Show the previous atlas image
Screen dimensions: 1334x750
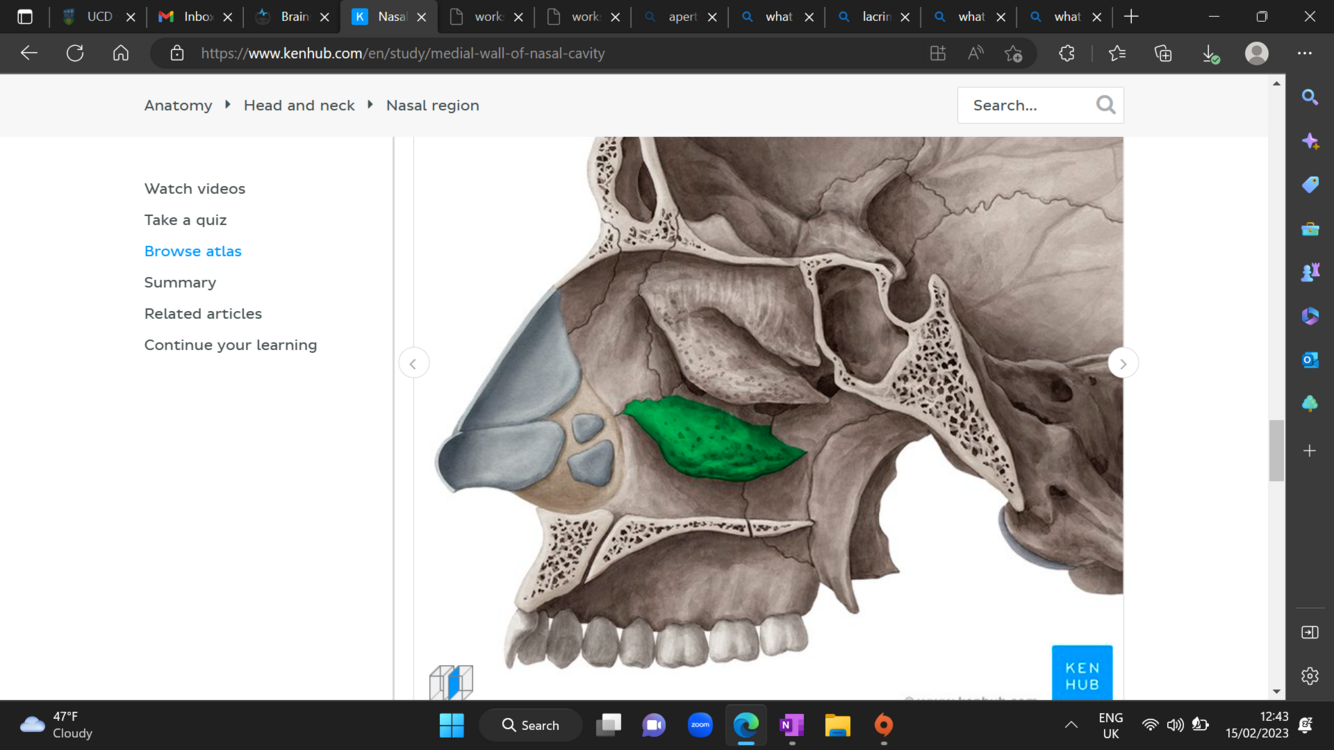point(413,364)
